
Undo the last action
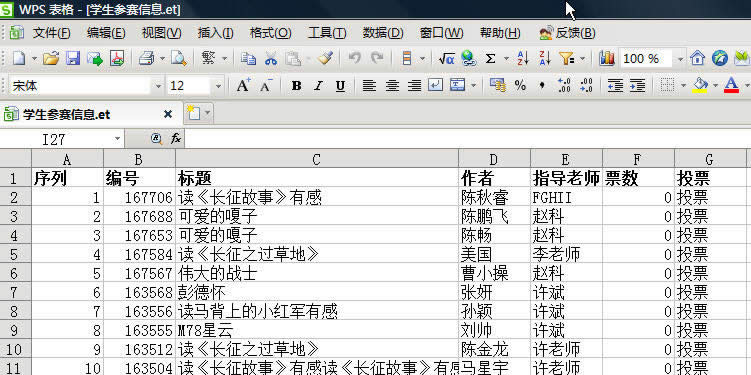354,58
